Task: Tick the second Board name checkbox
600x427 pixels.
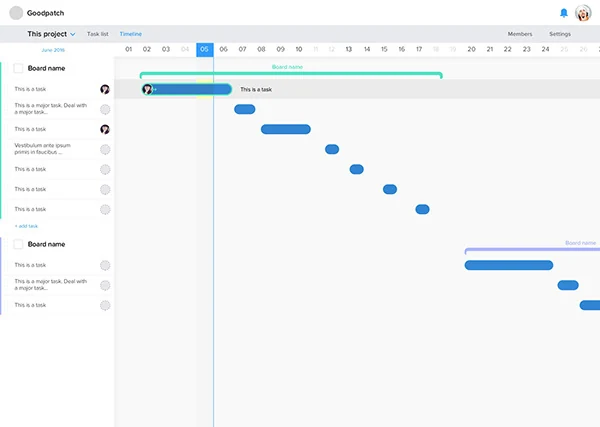Action: (x=18, y=244)
